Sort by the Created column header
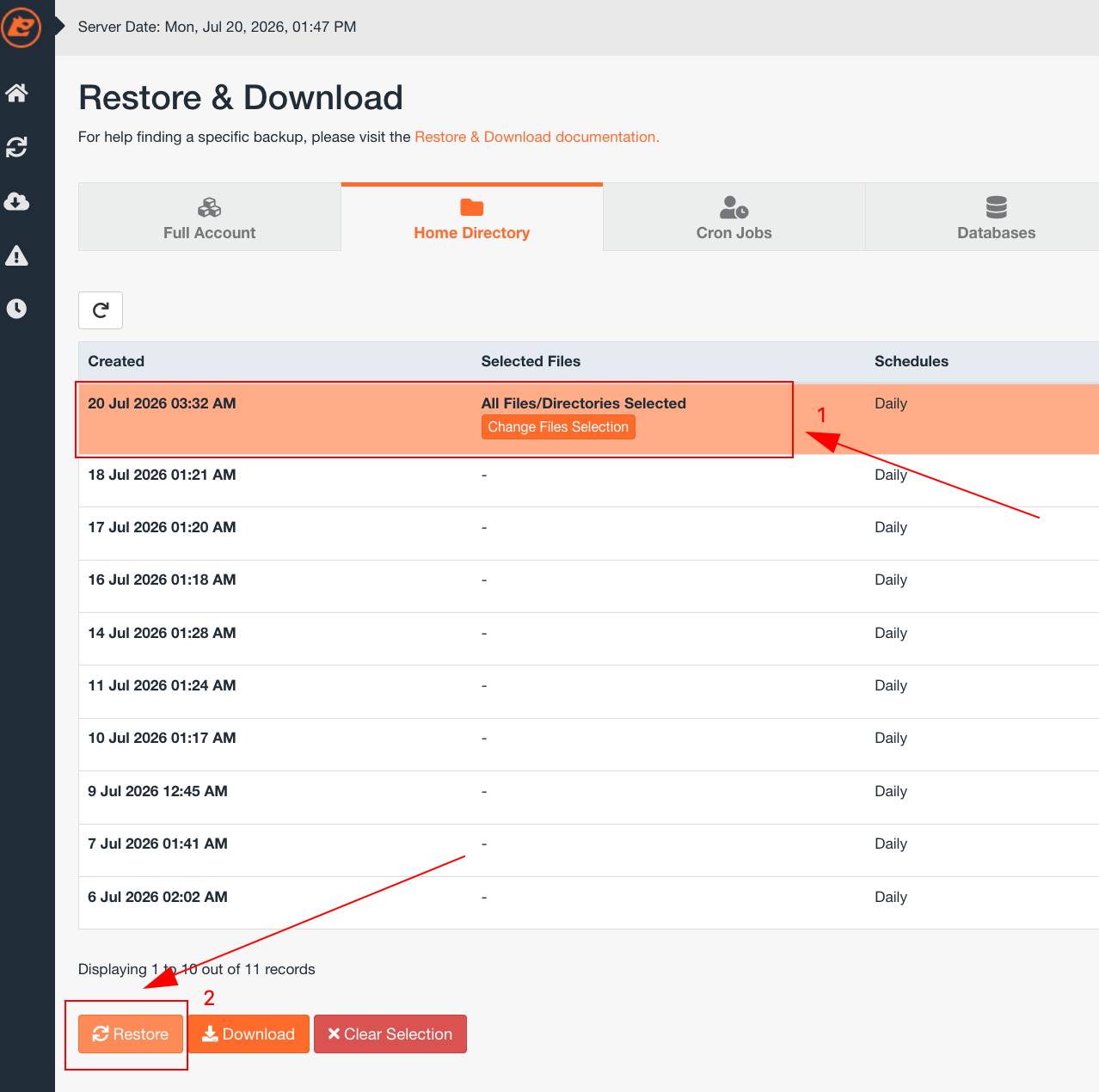Screen dimensions: 1099x1092 pyautogui.click(x=116, y=361)
